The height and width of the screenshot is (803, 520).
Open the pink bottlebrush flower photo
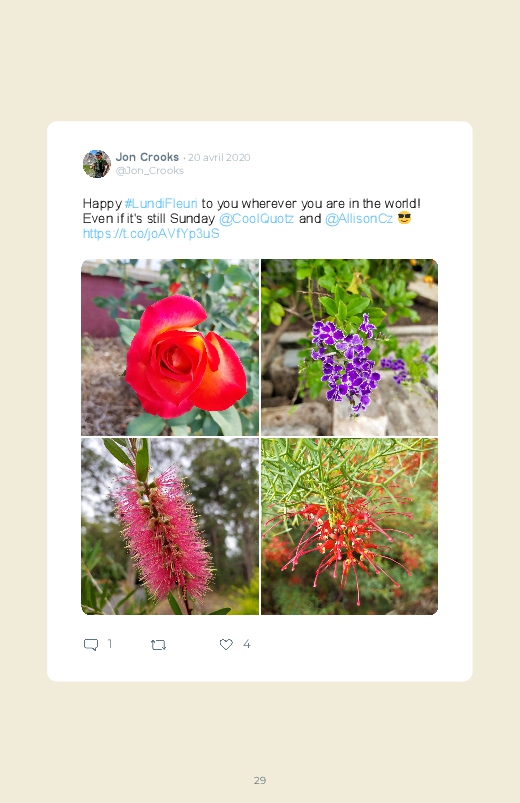click(170, 526)
